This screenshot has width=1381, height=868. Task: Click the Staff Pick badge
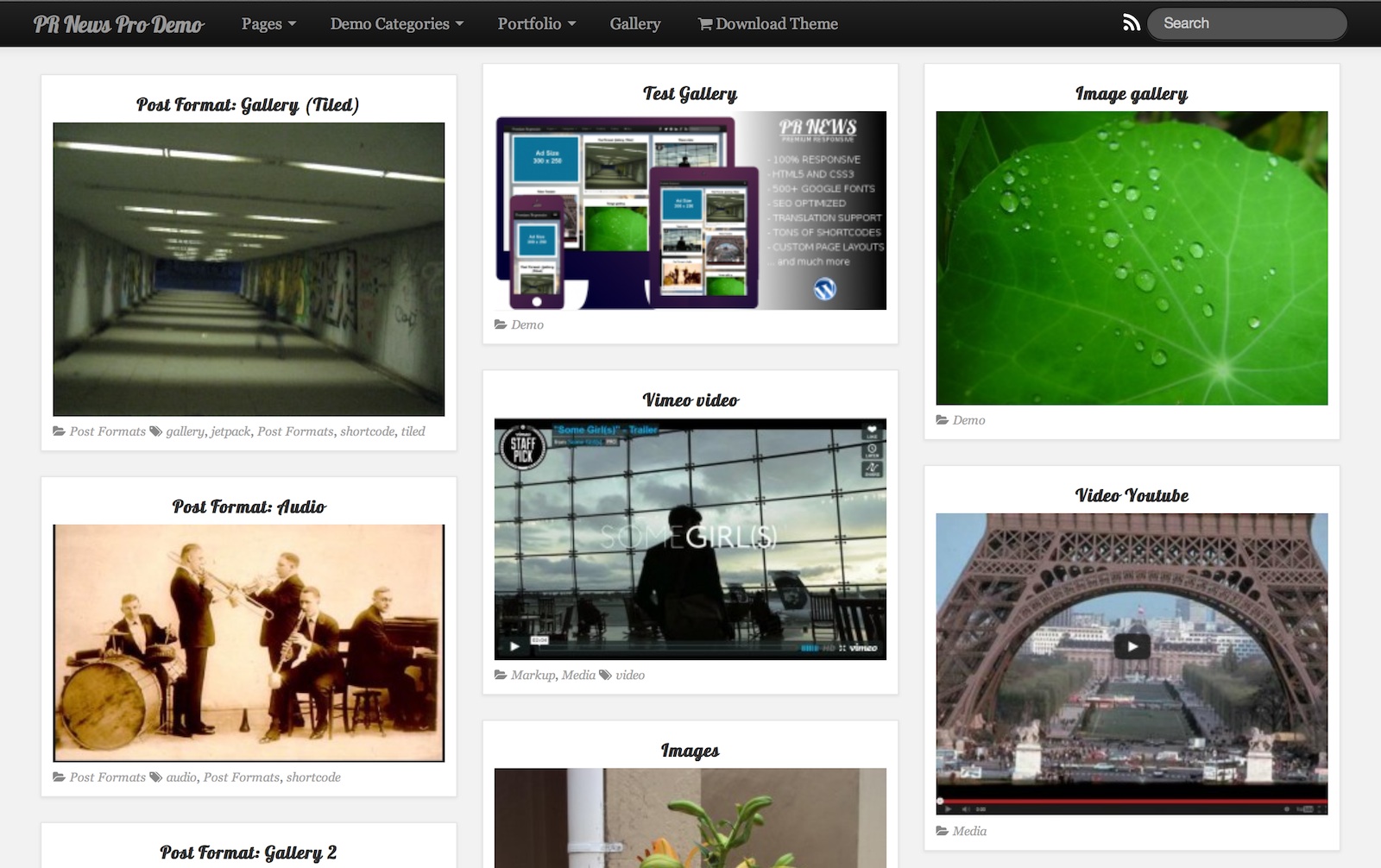[x=523, y=449]
